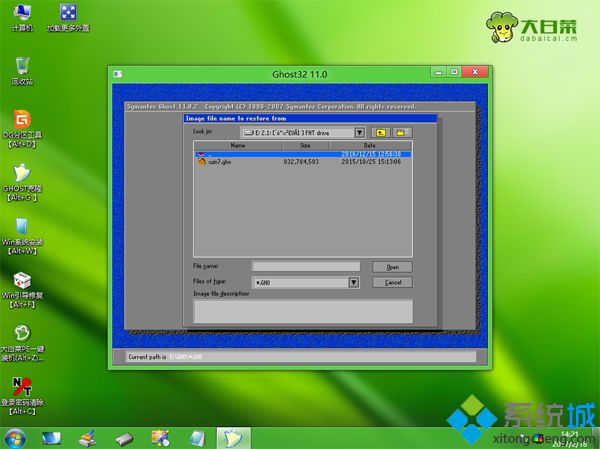Click the Cancel button
The width and height of the screenshot is (600, 449).
392,282
